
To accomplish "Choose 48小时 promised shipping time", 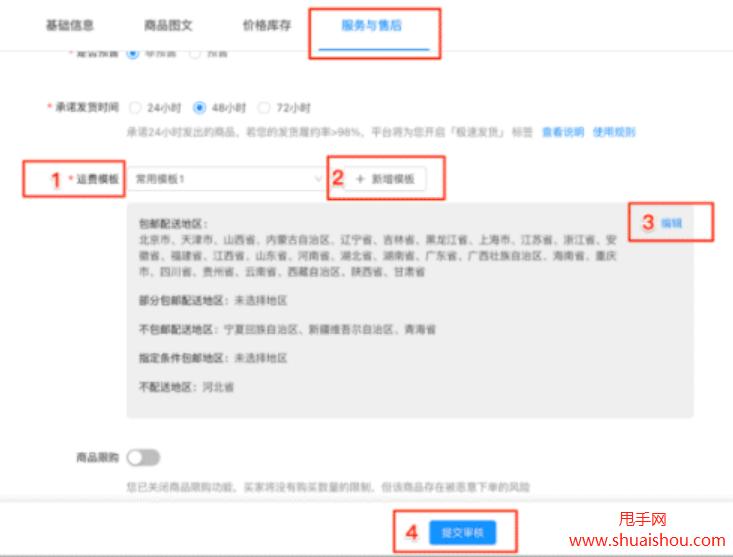I will pyautogui.click(x=199, y=108).
